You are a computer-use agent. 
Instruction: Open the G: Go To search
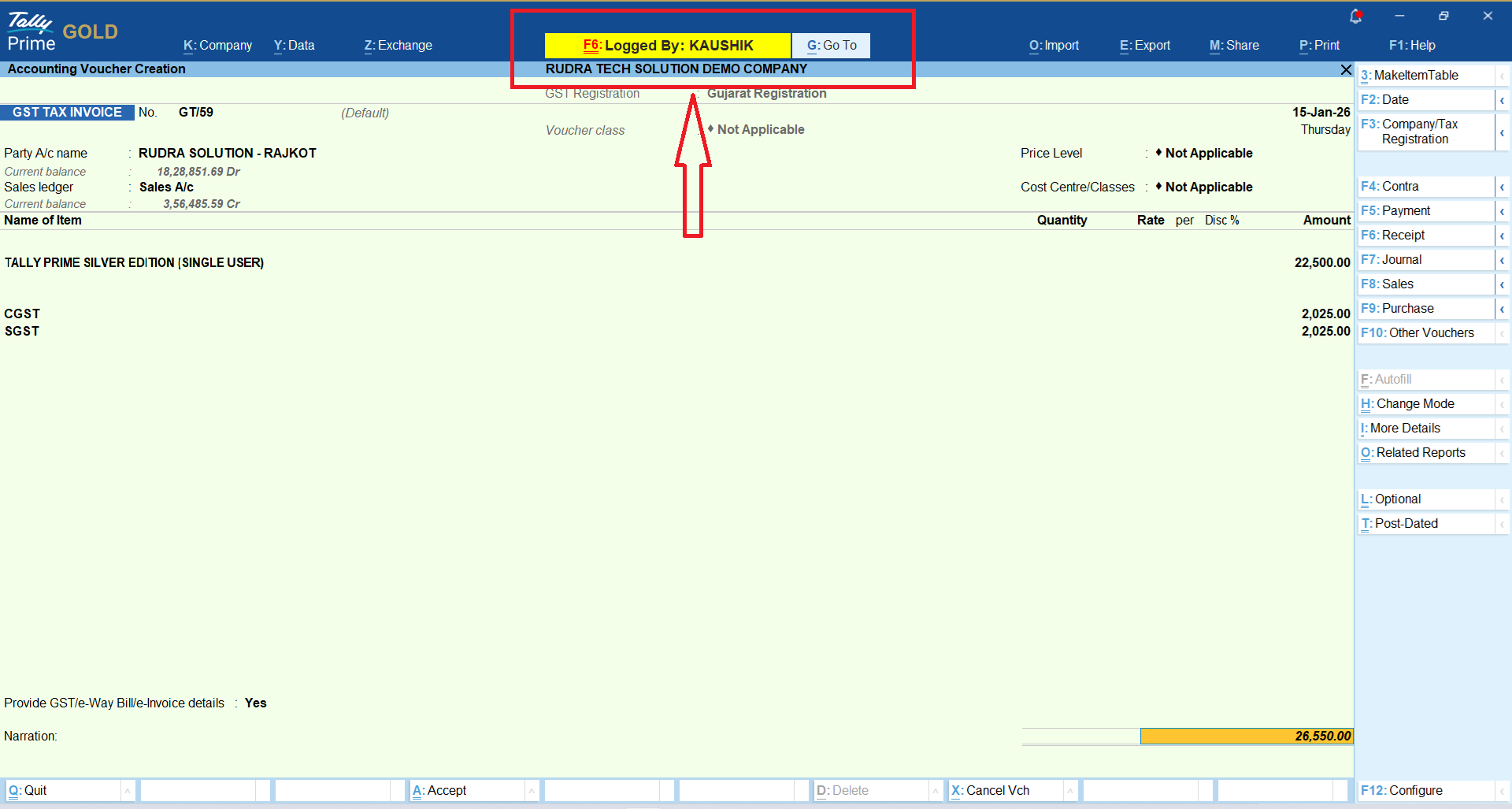pos(831,46)
